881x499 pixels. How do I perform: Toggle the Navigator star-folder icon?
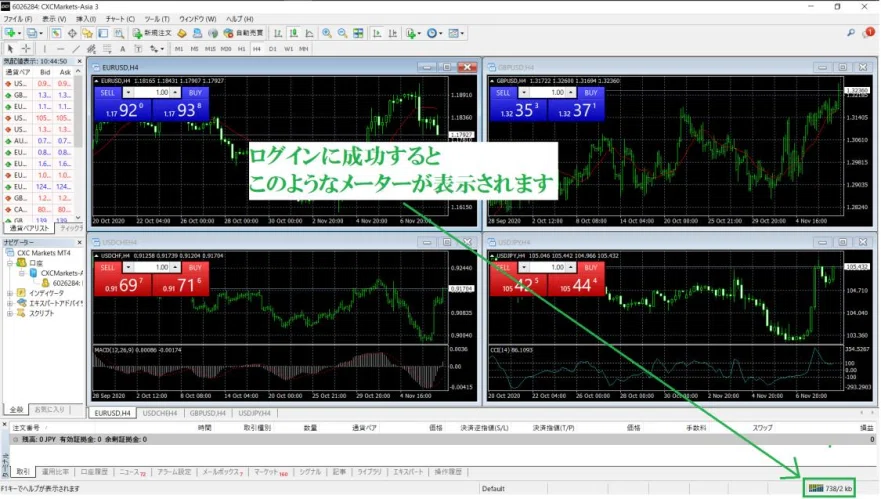87,33
